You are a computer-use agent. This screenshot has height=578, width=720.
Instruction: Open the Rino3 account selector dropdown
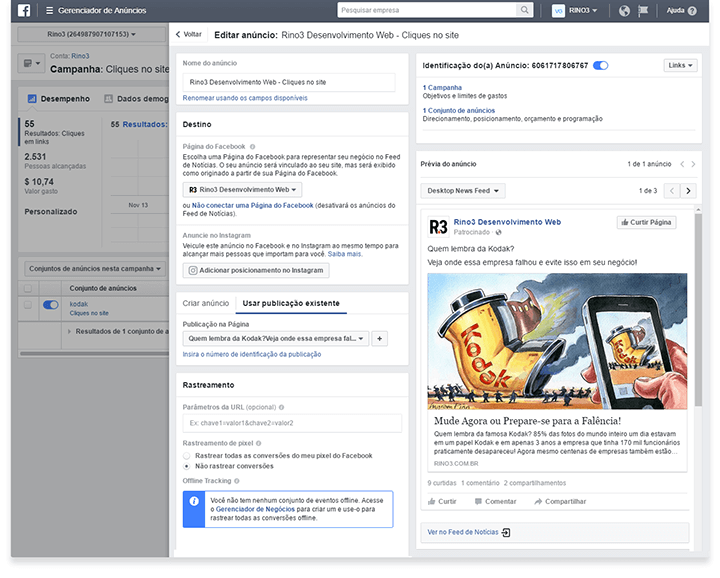click(x=91, y=34)
